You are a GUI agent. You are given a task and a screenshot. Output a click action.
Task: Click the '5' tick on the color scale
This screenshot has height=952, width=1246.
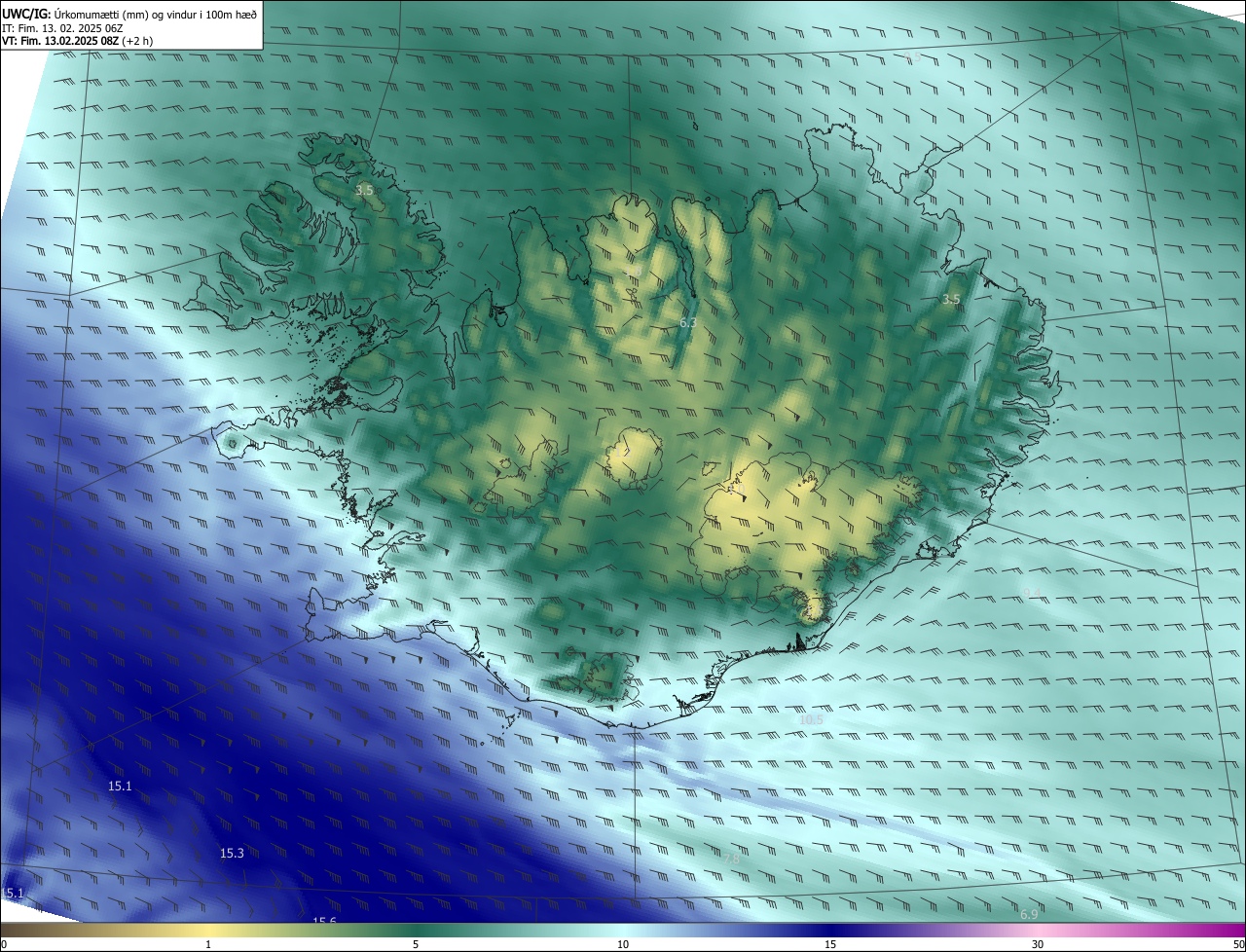click(x=416, y=944)
